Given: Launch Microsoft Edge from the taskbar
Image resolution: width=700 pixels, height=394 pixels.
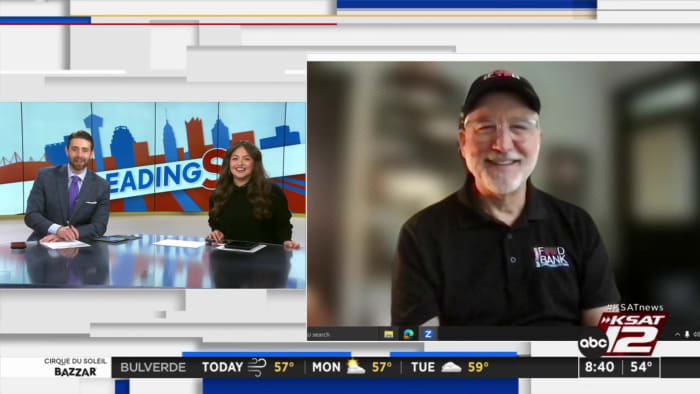Looking at the screenshot, I should click(408, 334).
